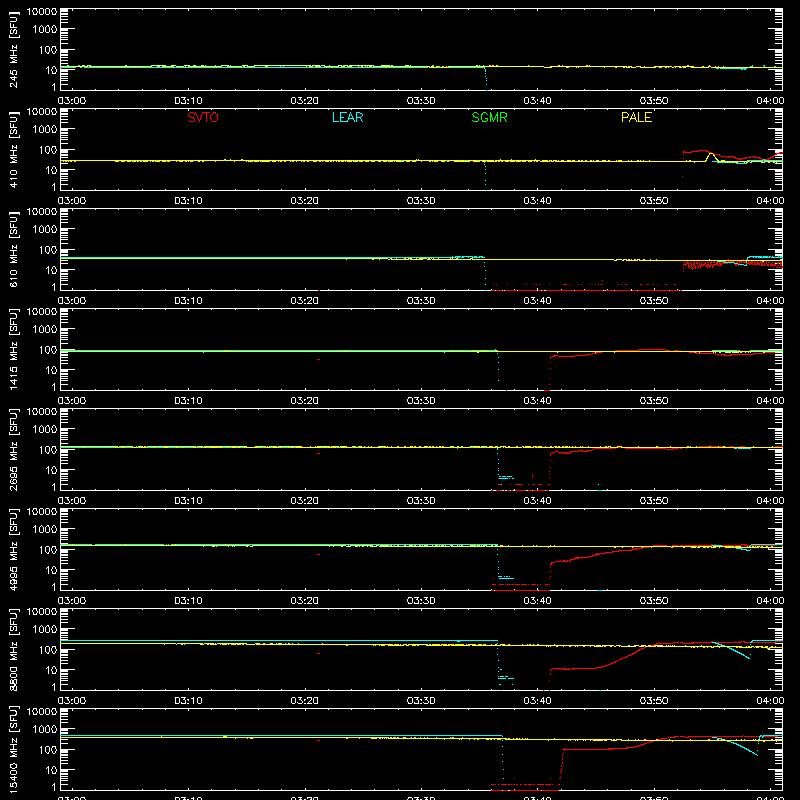Viewport: 800px width, 800px height.
Task: Click the 100 y-axis value of the 4995 MHz plot
Action: (48, 550)
